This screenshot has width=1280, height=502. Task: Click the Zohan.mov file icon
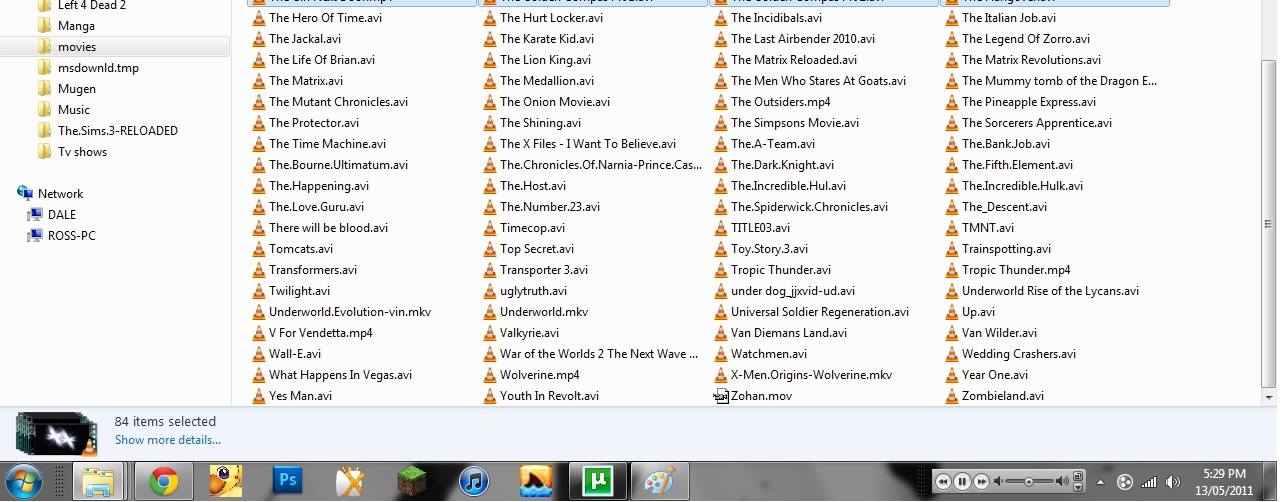pyautogui.click(x=721, y=396)
